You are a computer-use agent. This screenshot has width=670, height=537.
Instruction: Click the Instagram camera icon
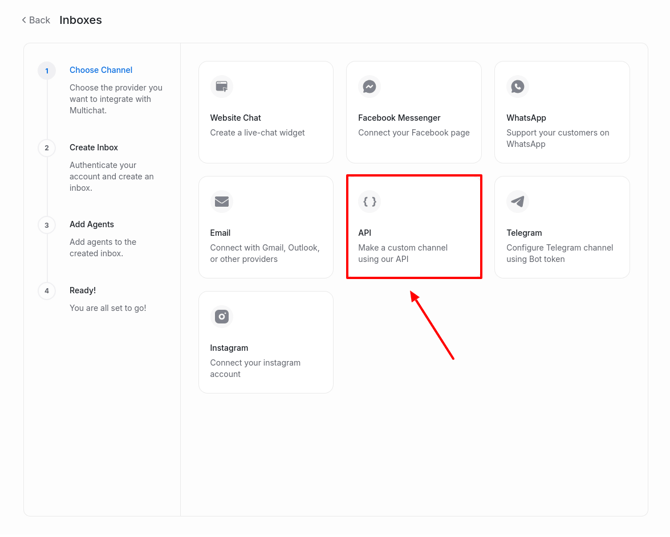(222, 317)
